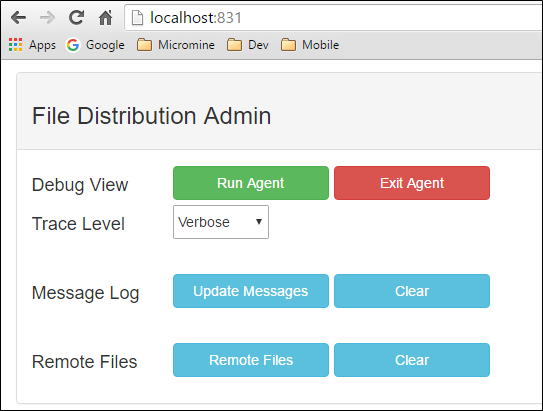Screen dimensions: 543x411
Task: Open the Mobile bookmarks folder
Action: tap(310, 45)
